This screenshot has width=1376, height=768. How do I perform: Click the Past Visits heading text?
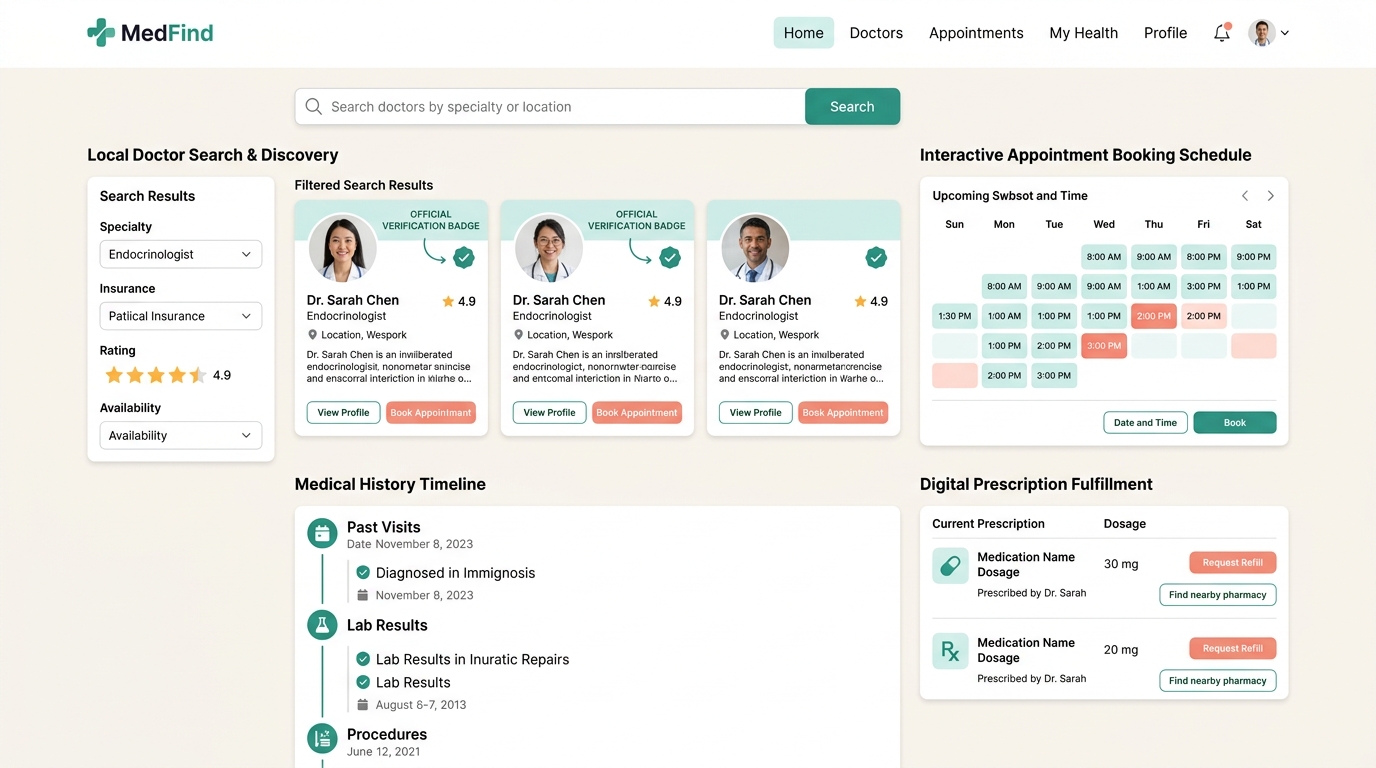pos(384,527)
